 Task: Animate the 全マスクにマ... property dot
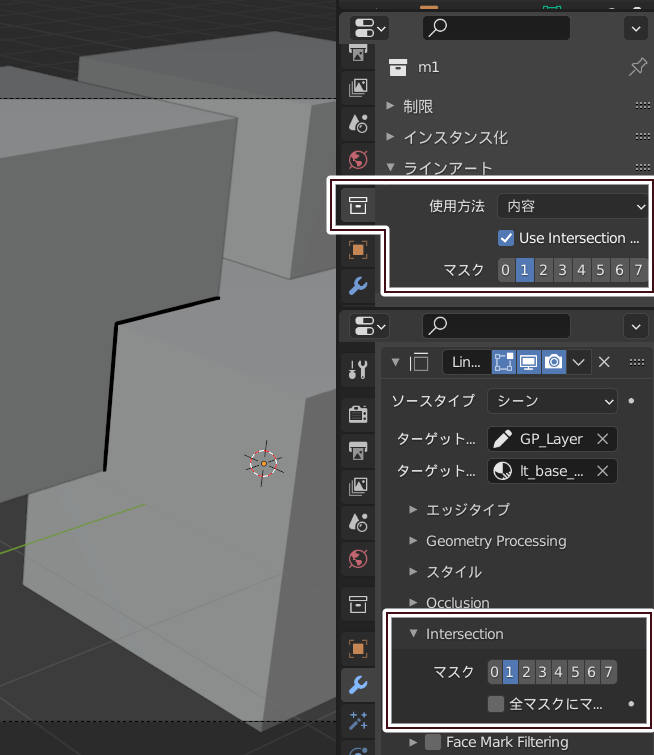[631, 703]
